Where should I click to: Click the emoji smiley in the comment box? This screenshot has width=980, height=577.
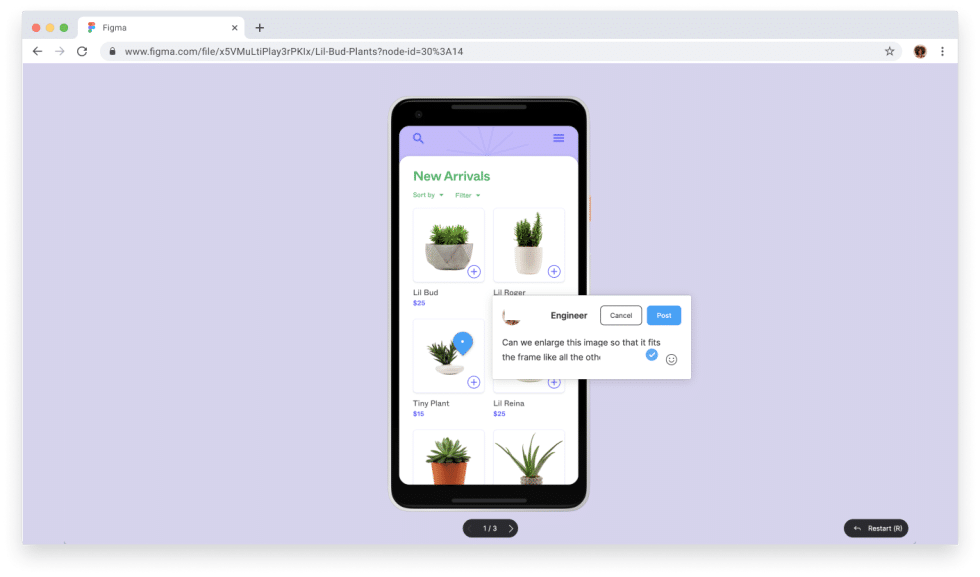click(x=671, y=359)
